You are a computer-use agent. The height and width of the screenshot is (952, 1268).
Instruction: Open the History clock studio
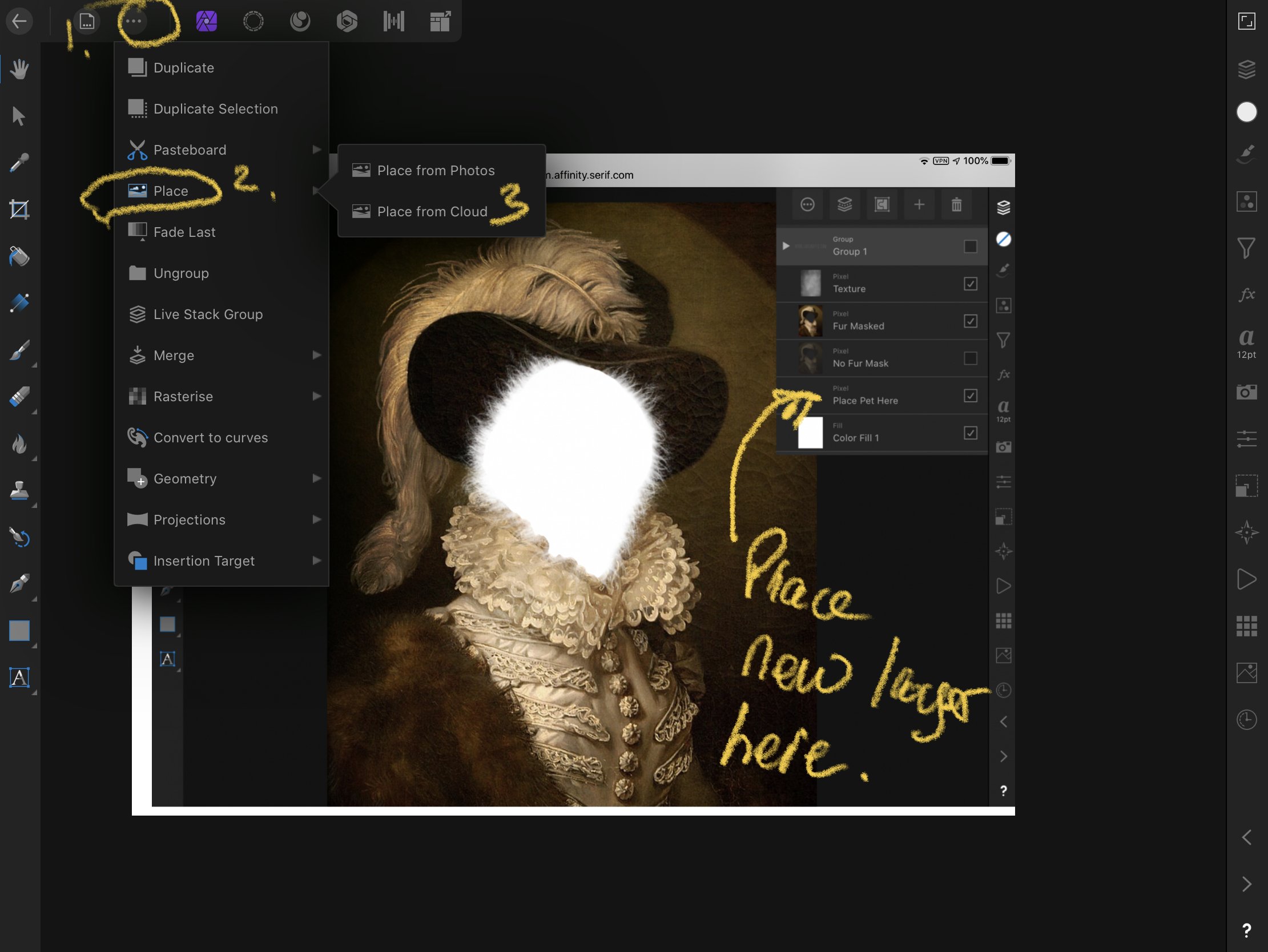[x=1246, y=719]
